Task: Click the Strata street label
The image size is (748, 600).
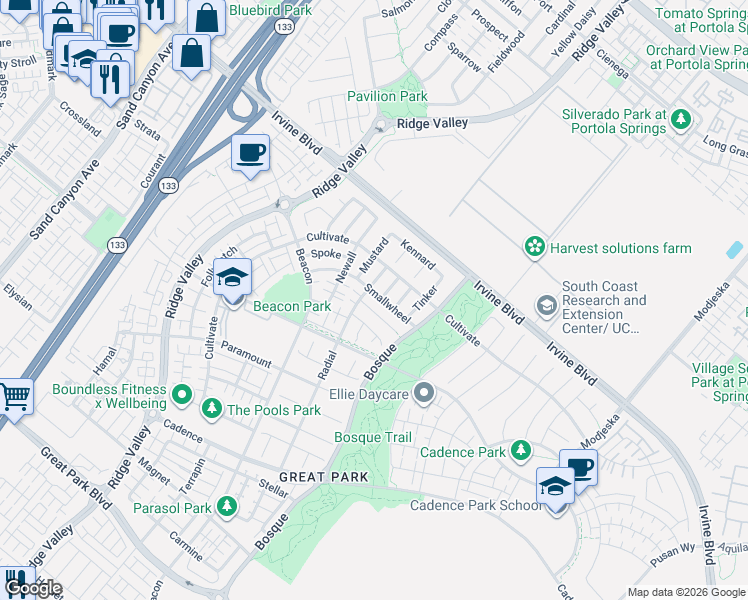Action: coord(147,130)
